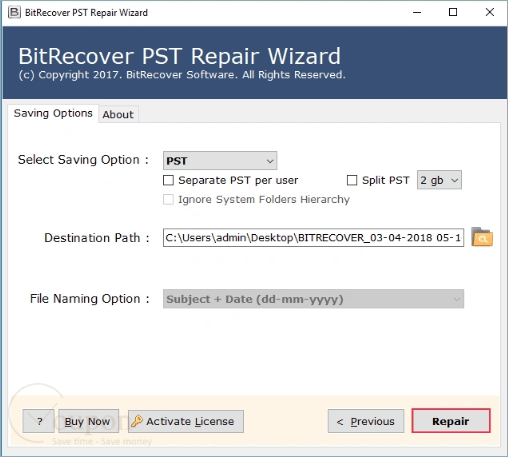Click inside the Destination Path field
508x457 pixels.
point(313,237)
